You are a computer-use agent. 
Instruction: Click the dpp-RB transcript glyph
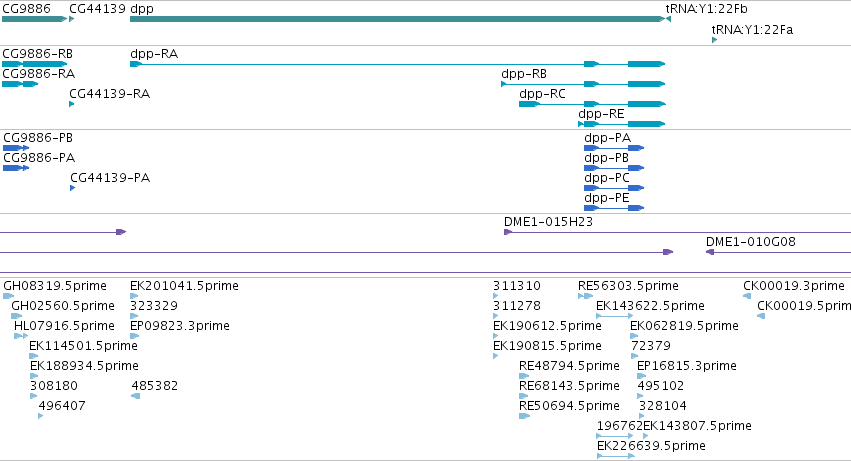tap(583, 84)
